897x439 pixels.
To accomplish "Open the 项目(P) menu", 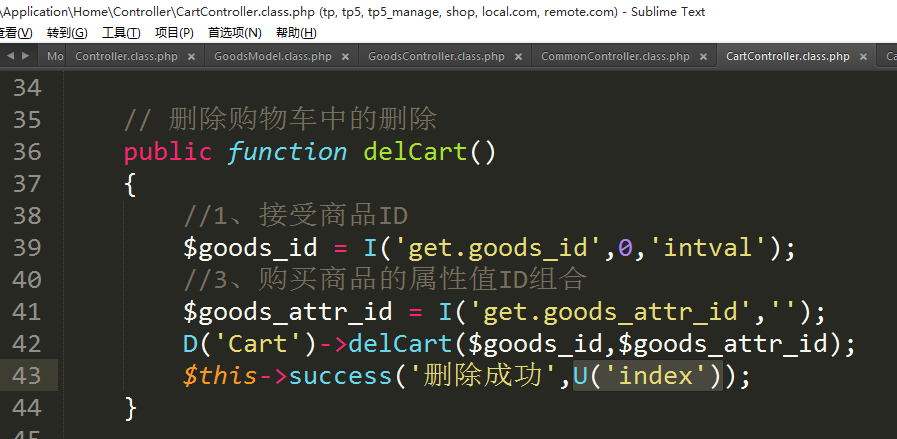I will pos(174,33).
